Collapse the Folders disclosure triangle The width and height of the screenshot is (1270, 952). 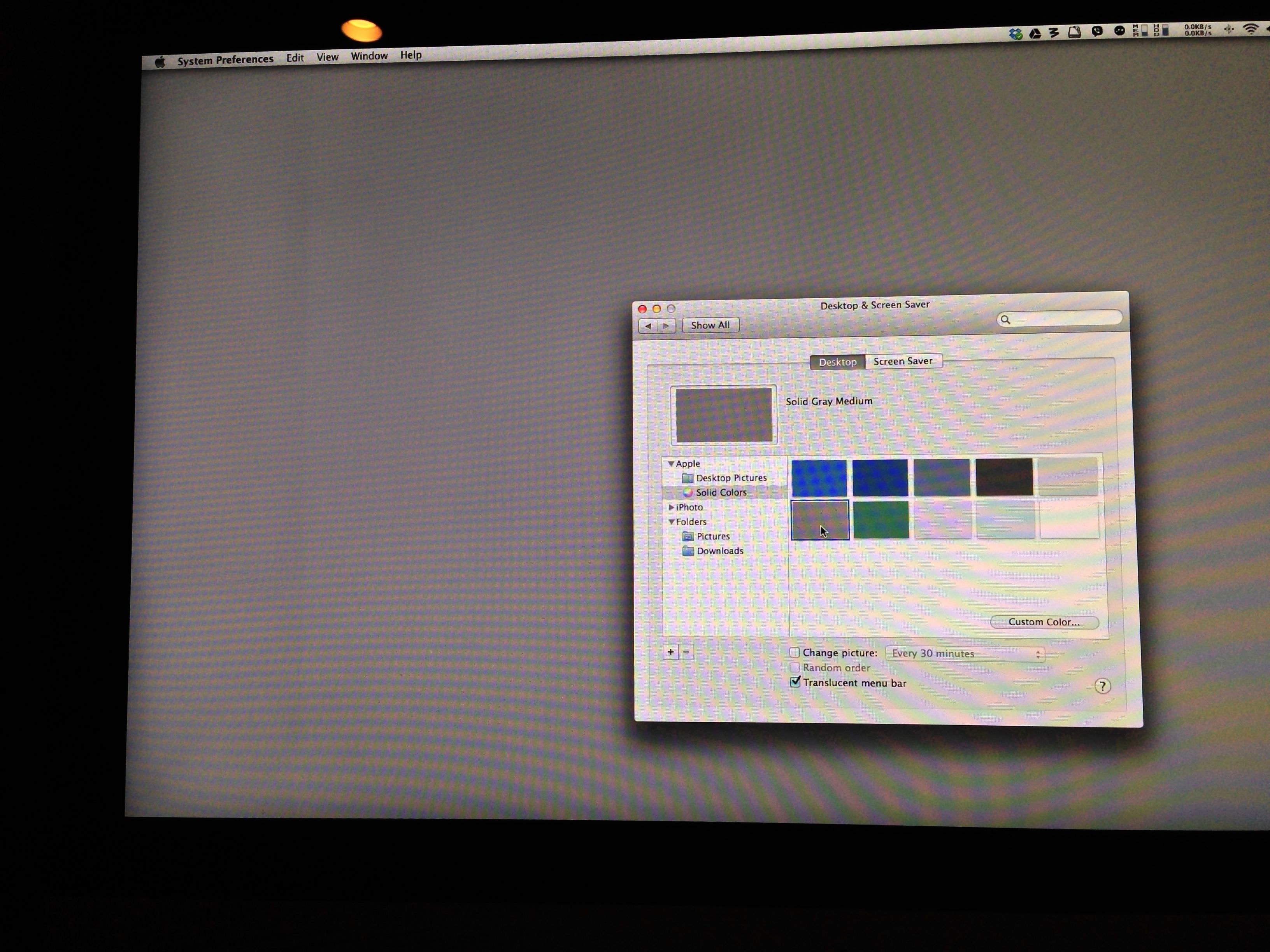(x=671, y=521)
